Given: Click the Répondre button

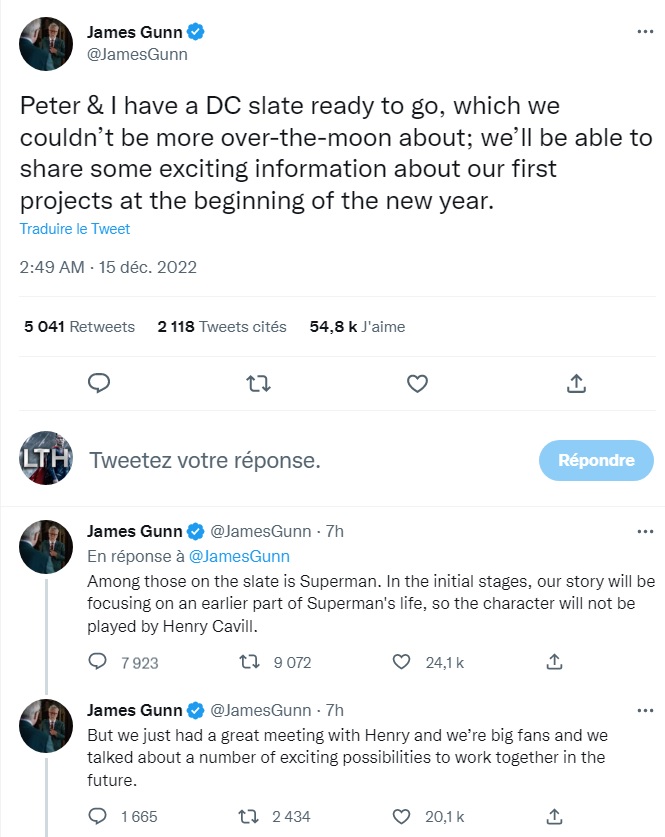Looking at the screenshot, I should [x=596, y=460].
